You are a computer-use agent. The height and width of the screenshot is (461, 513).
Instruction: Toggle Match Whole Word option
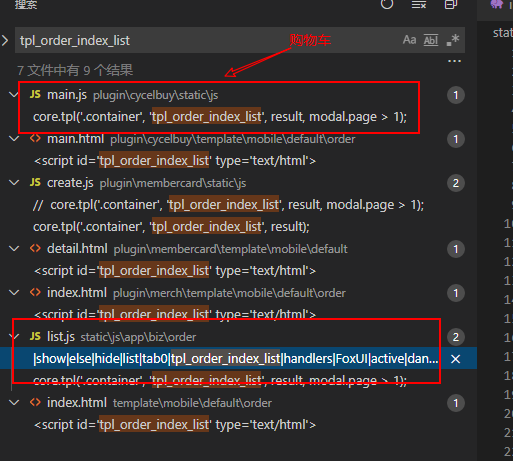point(431,40)
